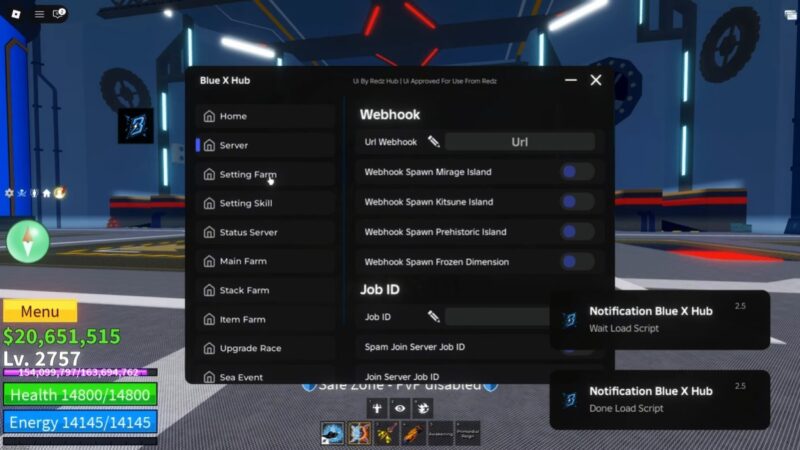Open the Roblox hamburger menu icon

point(39,14)
